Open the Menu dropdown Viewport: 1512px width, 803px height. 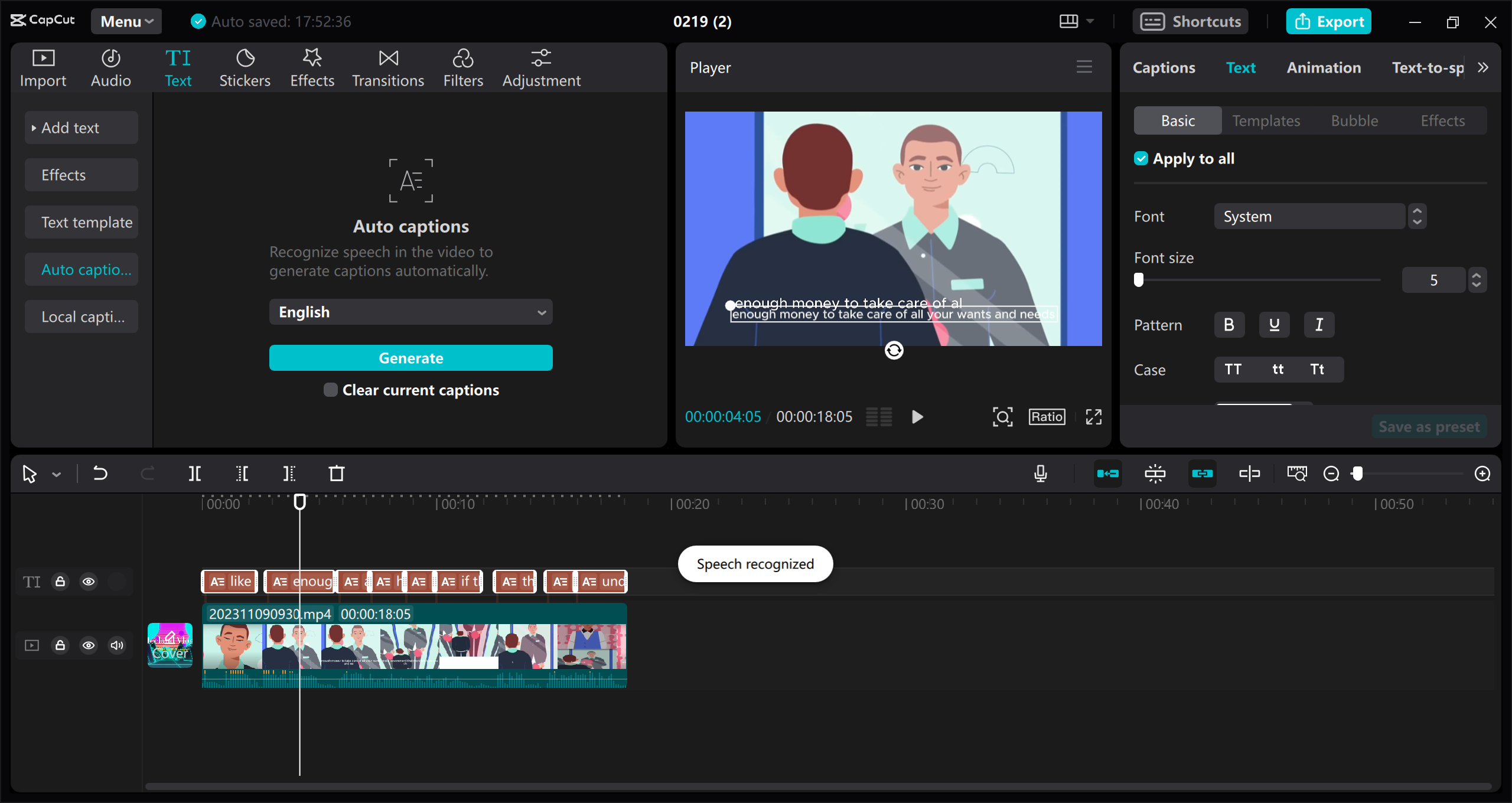(126, 21)
